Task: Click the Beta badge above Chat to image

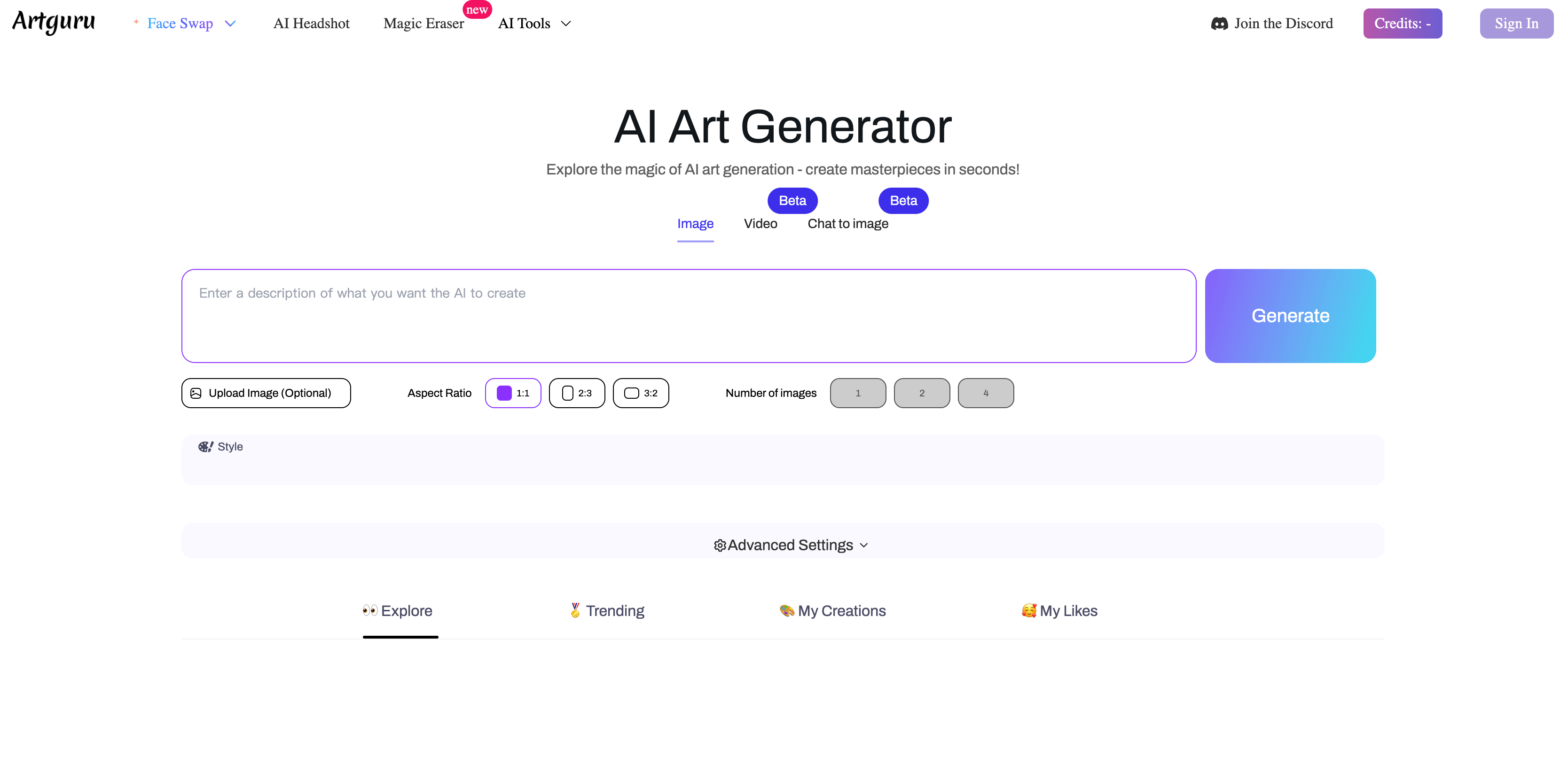Action: tap(903, 201)
